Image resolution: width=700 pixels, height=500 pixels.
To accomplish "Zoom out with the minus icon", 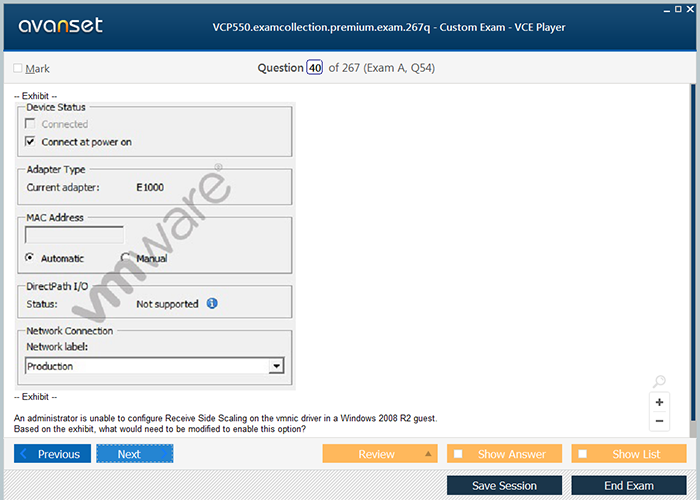I will pos(659,421).
